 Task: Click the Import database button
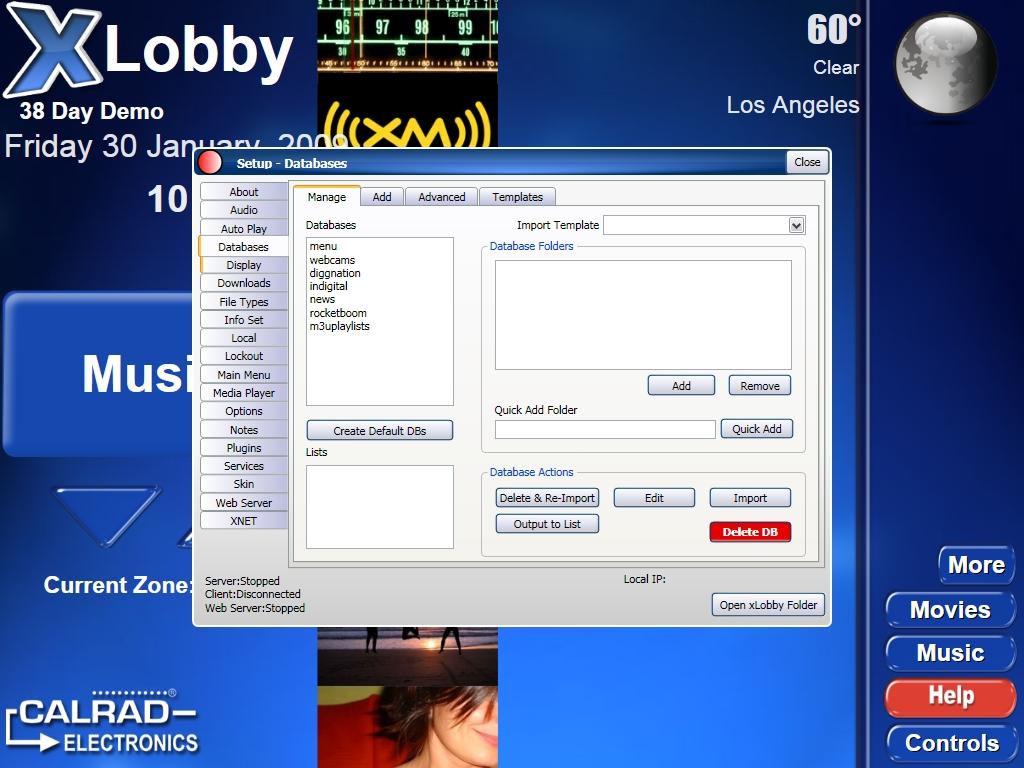[x=750, y=498]
